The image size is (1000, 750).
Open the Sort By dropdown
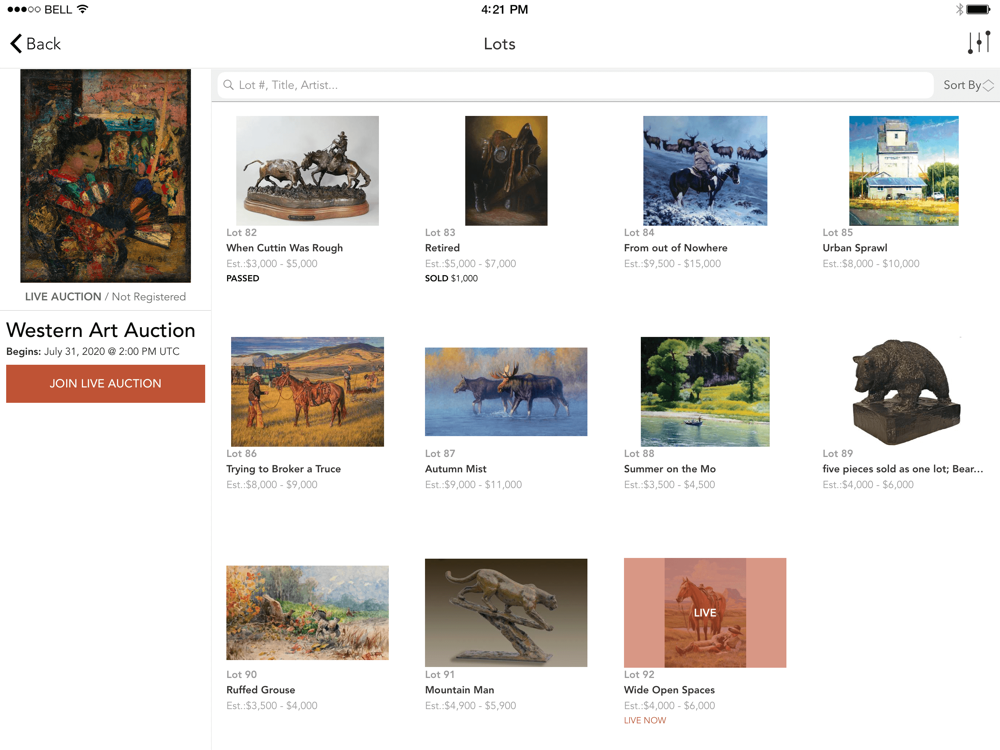point(967,85)
